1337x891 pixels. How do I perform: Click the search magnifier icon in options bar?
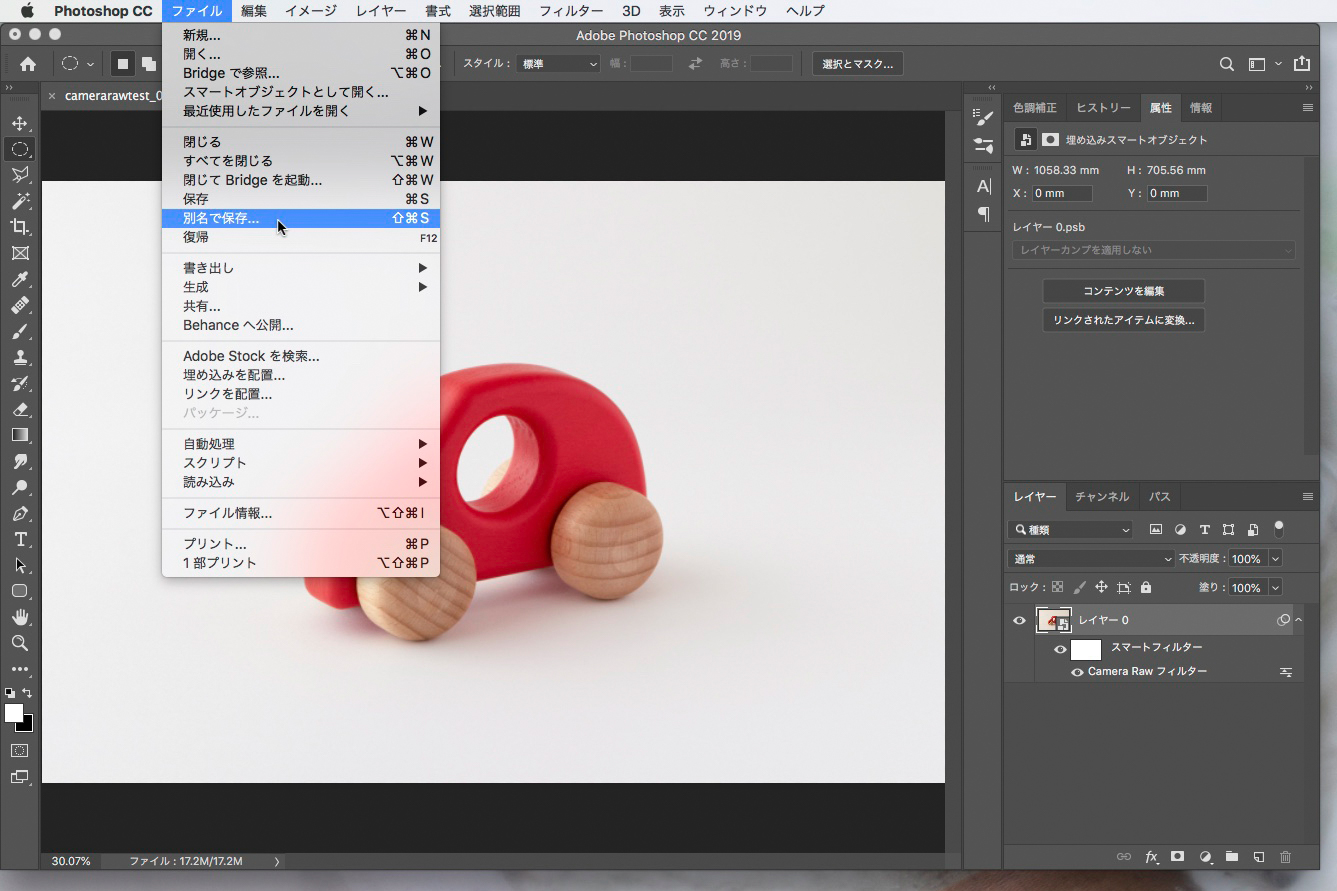pos(1226,64)
